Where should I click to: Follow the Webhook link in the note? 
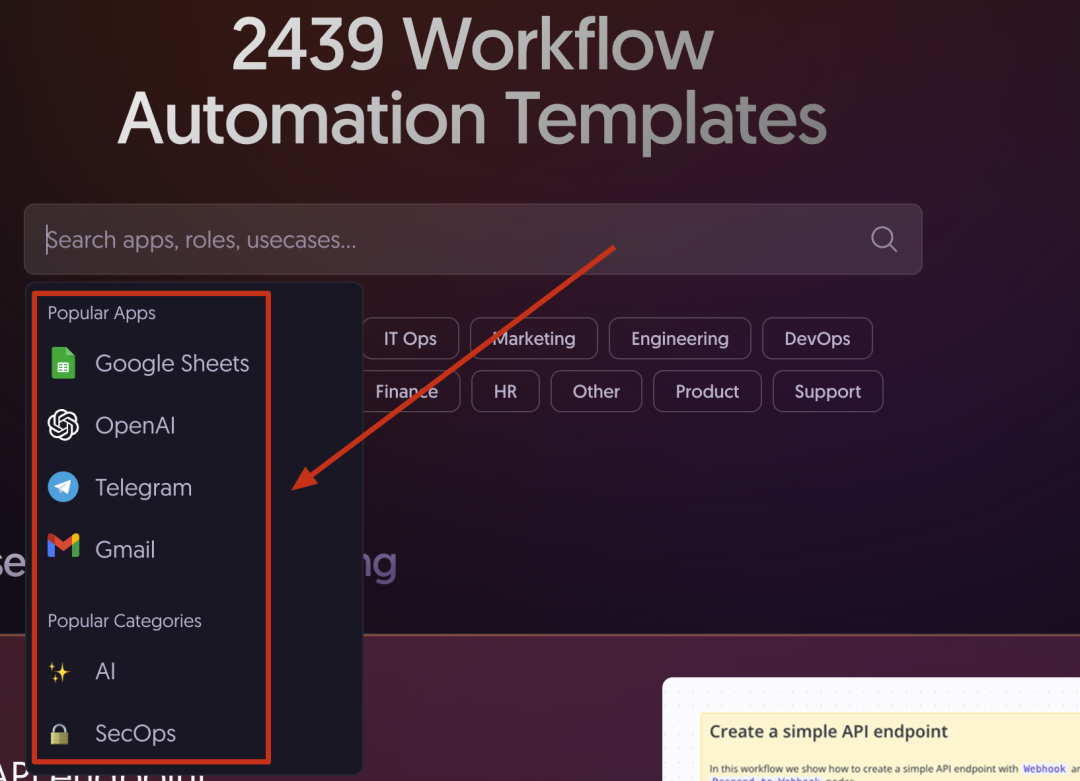(1044, 769)
